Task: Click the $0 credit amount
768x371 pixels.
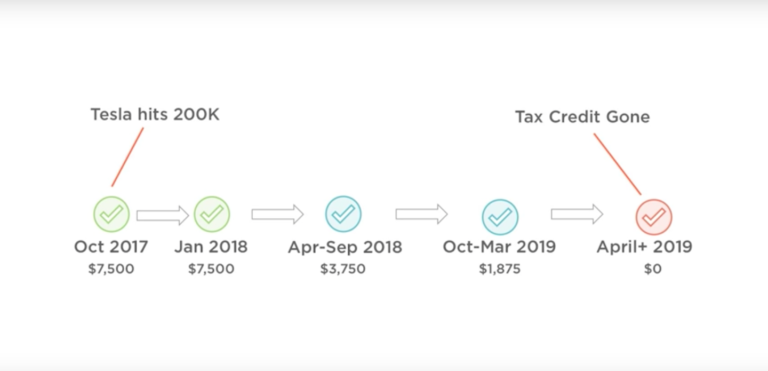Action: click(x=653, y=269)
